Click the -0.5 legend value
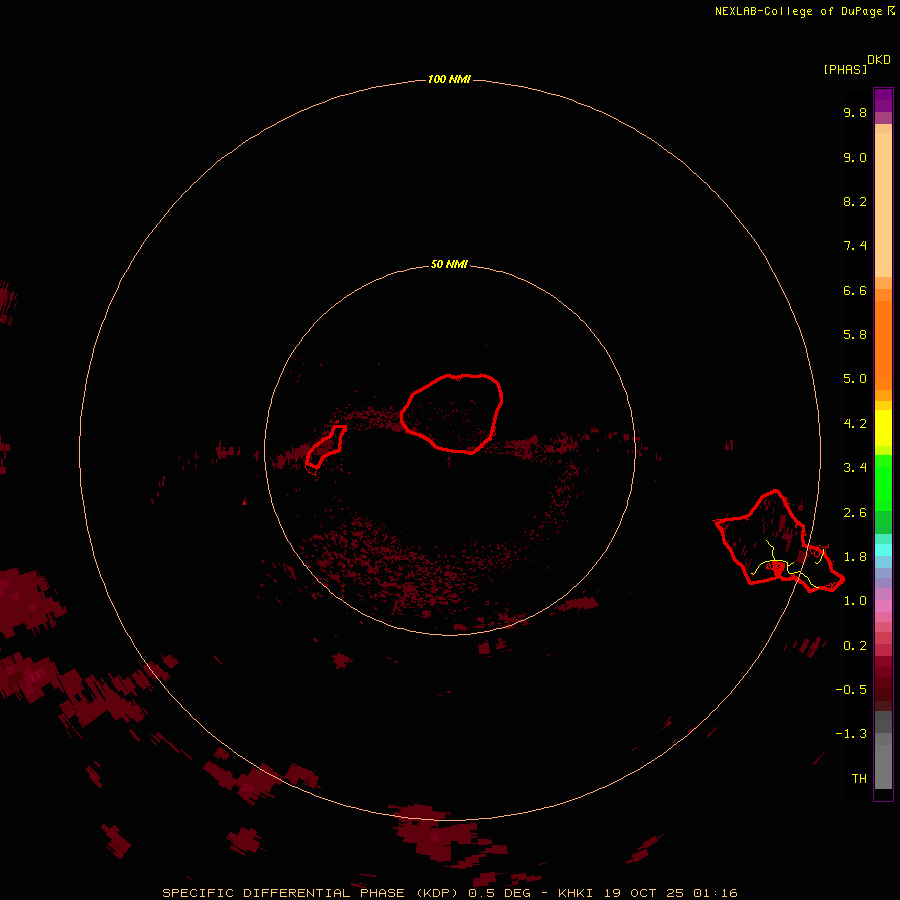The height and width of the screenshot is (900, 900). click(x=851, y=689)
